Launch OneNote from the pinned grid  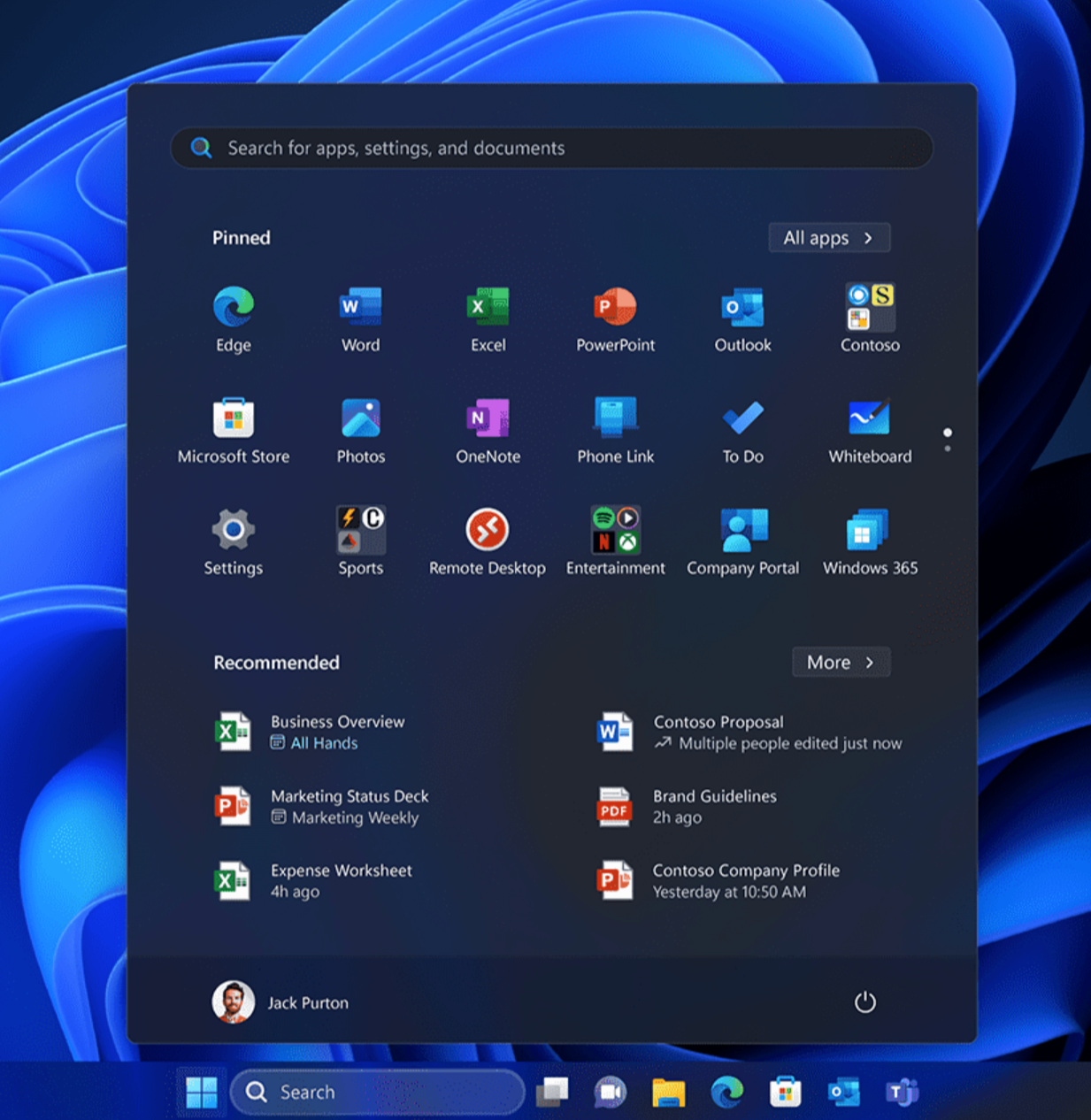488,431
